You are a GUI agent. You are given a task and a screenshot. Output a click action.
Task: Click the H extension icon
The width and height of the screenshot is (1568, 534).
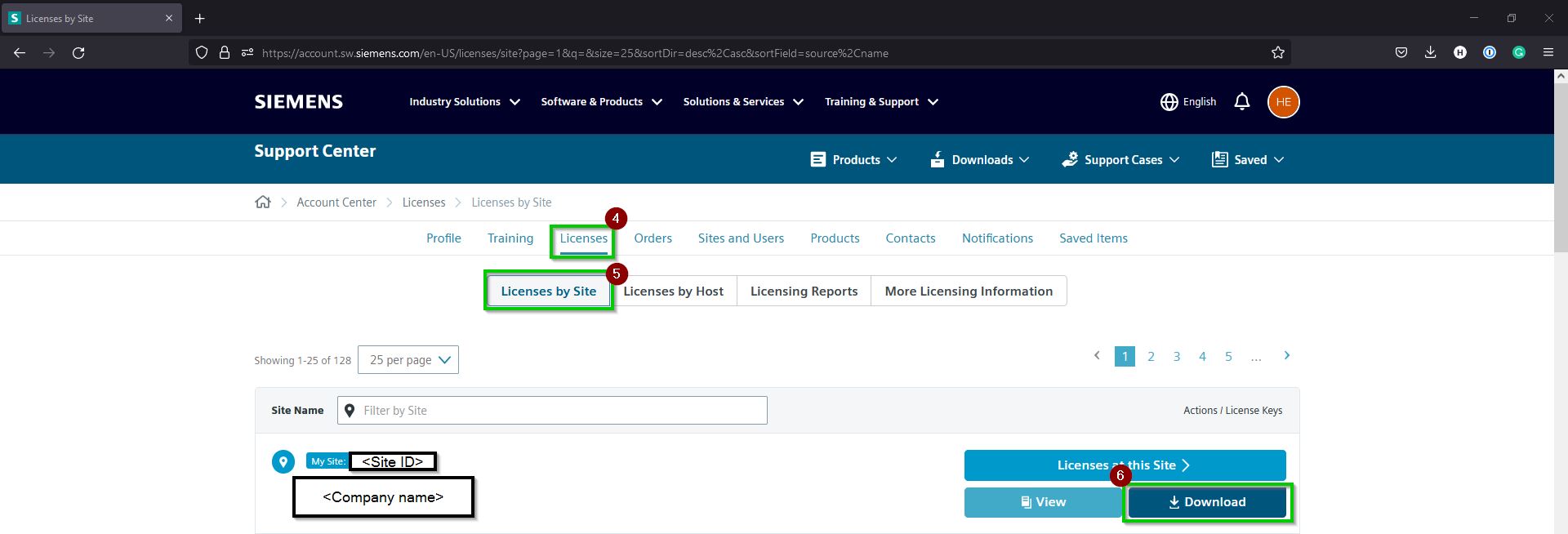tap(1460, 53)
